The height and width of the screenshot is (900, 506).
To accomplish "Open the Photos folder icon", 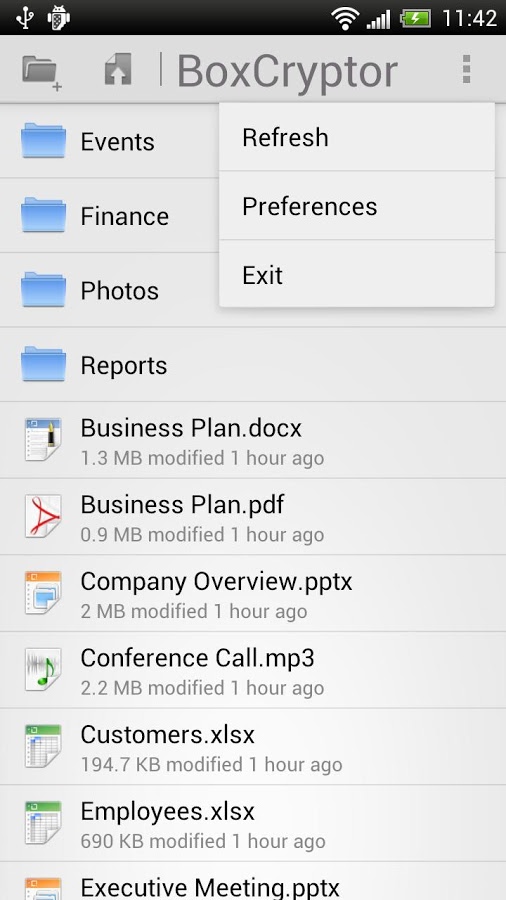I will coord(44,289).
